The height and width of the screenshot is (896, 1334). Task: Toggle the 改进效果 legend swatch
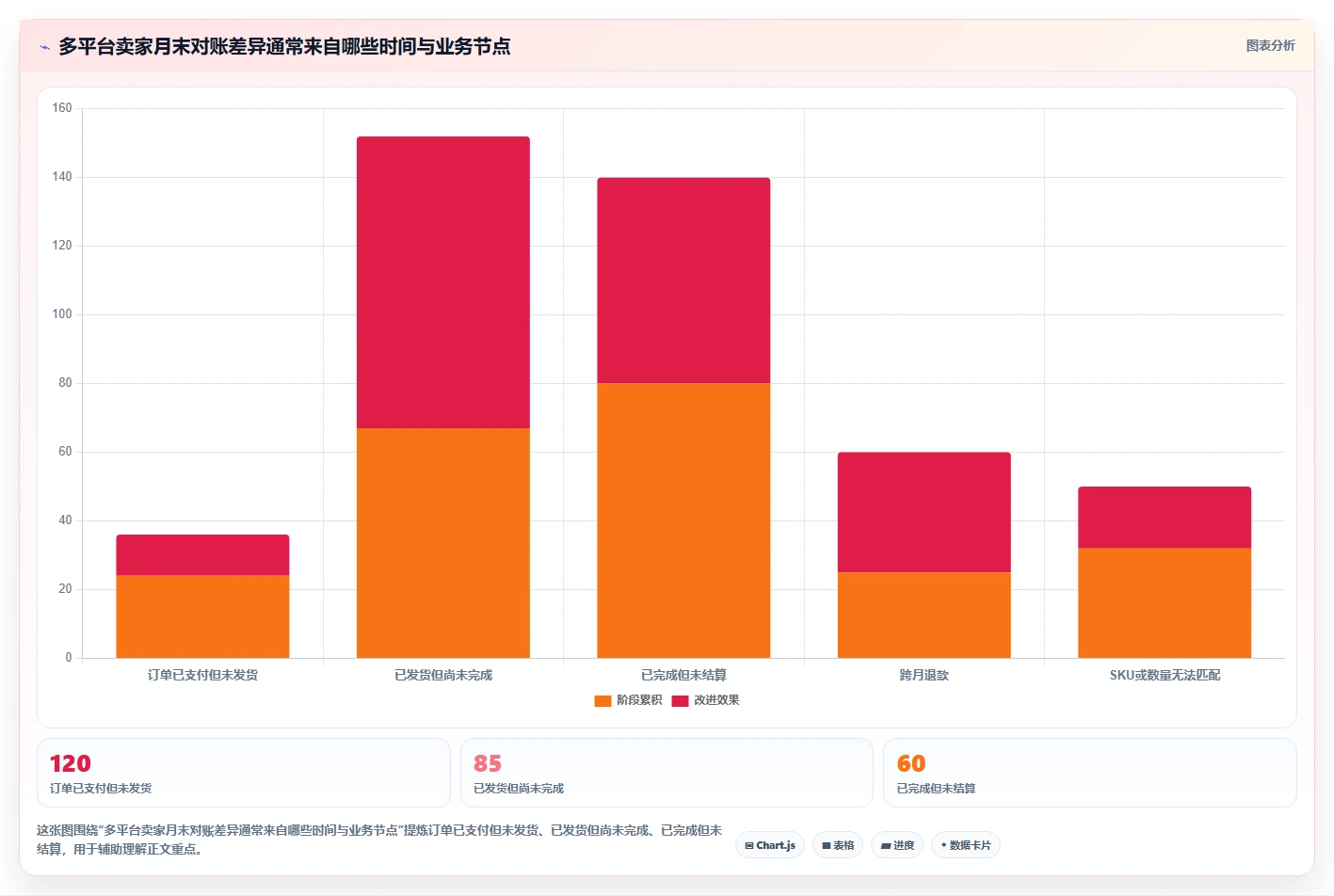pyautogui.click(x=680, y=700)
